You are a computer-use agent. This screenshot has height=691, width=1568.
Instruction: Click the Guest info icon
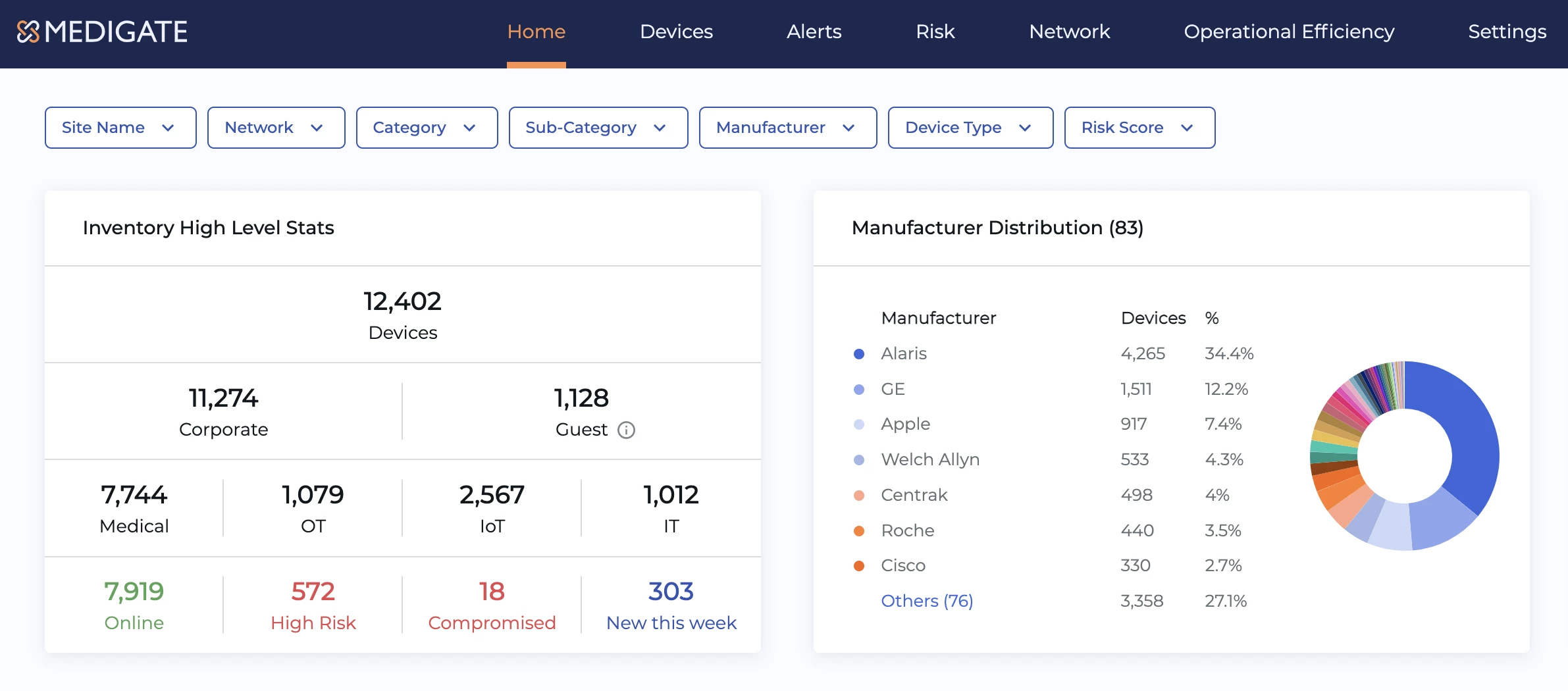point(626,430)
